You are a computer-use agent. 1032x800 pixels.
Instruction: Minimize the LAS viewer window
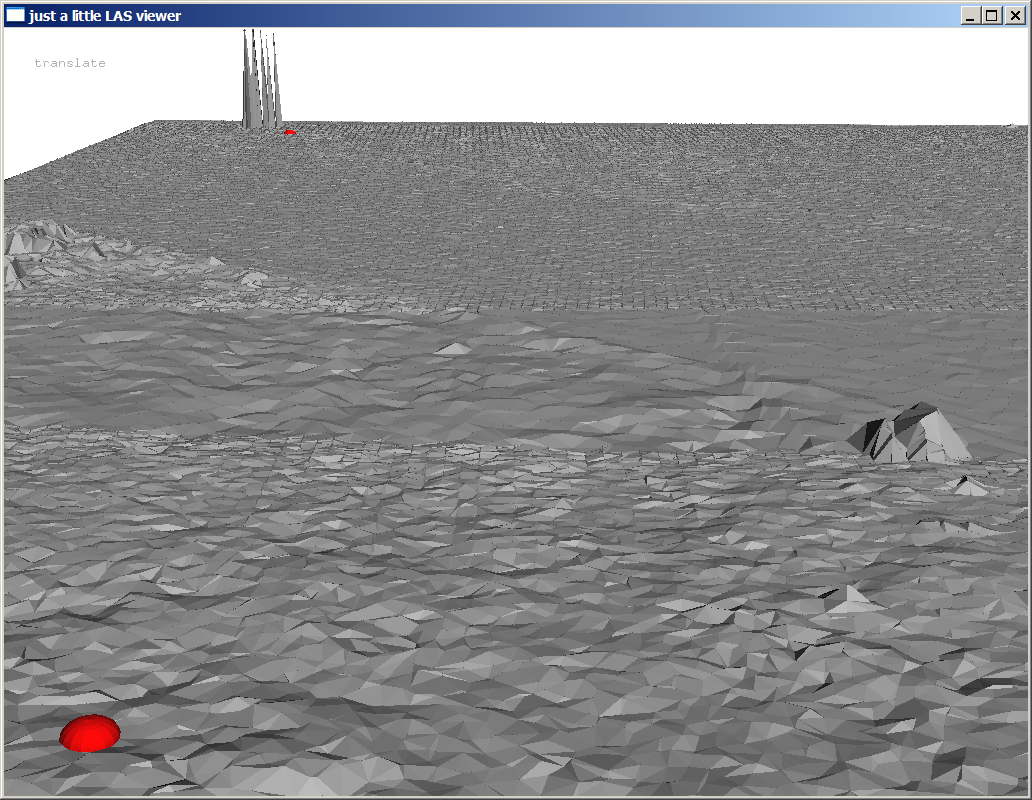pos(970,15)
